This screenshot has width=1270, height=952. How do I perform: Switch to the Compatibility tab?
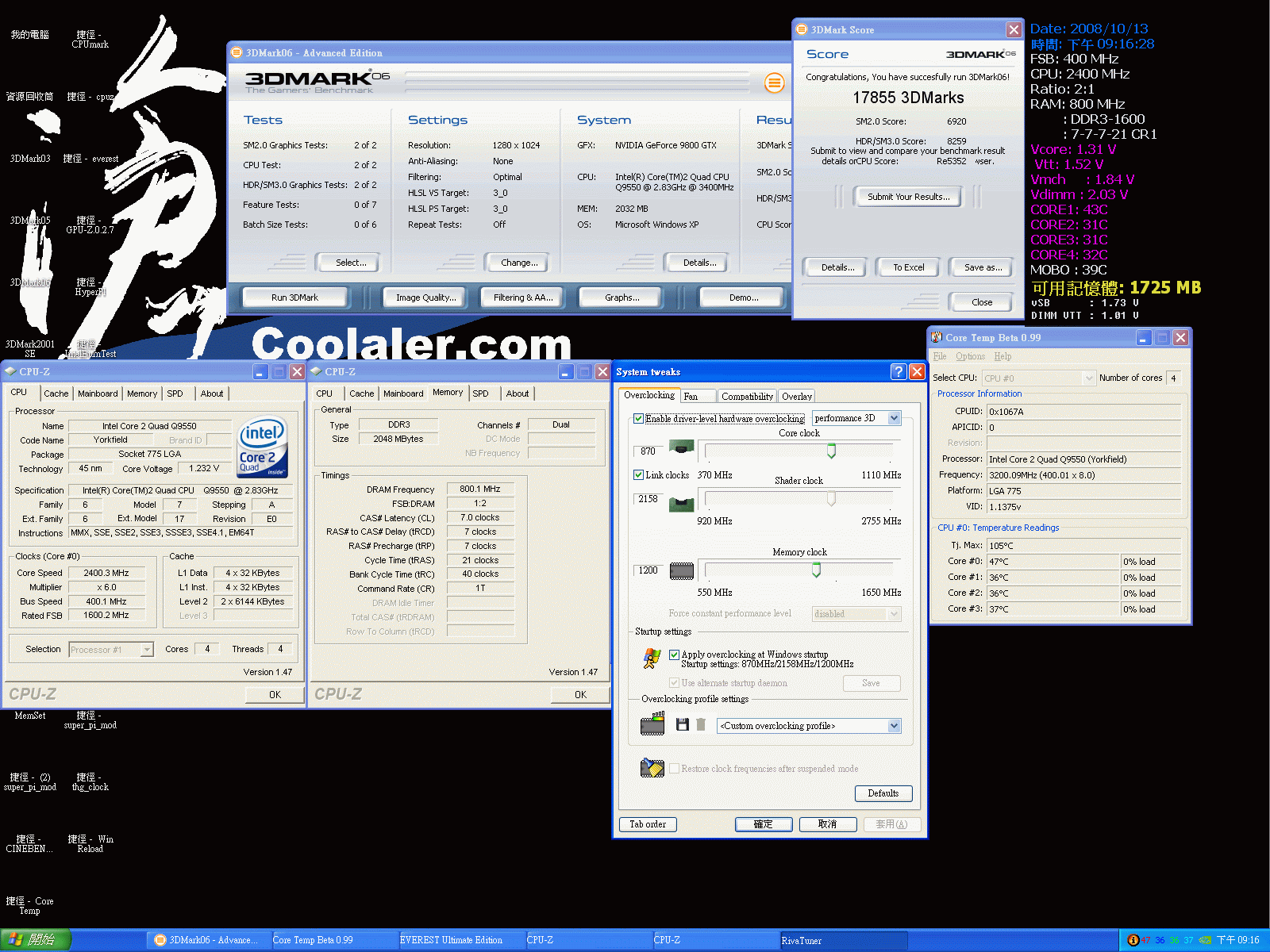[x=747, y=397]
